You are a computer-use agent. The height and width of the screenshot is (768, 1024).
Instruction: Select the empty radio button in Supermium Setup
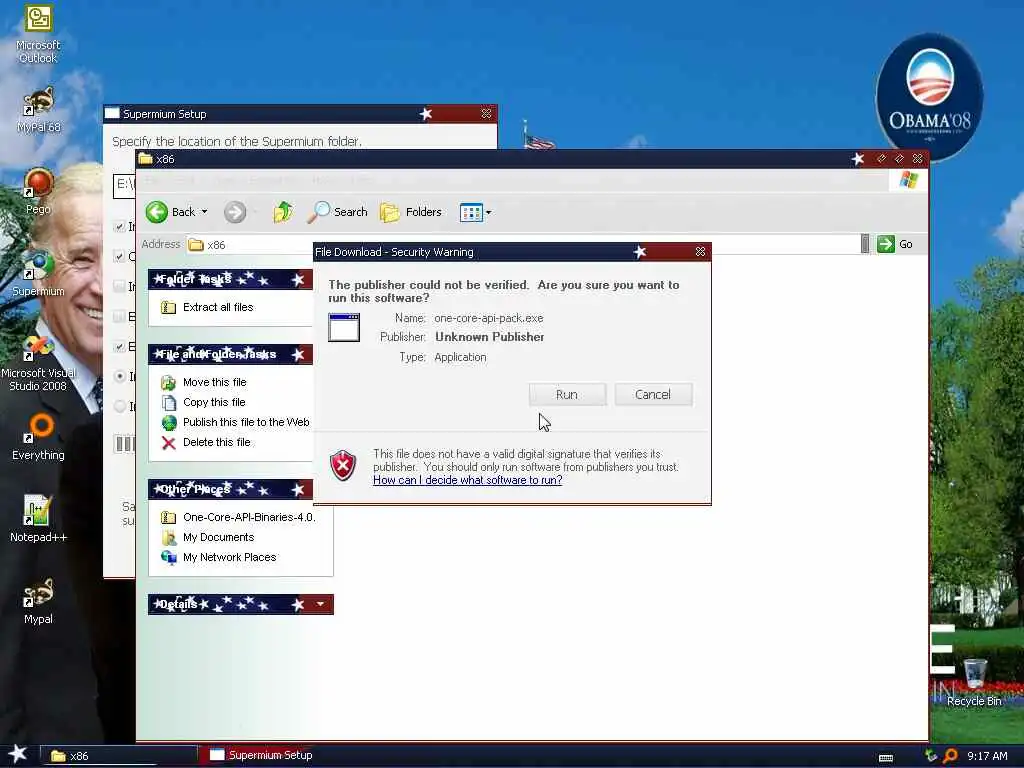(120, 406)
